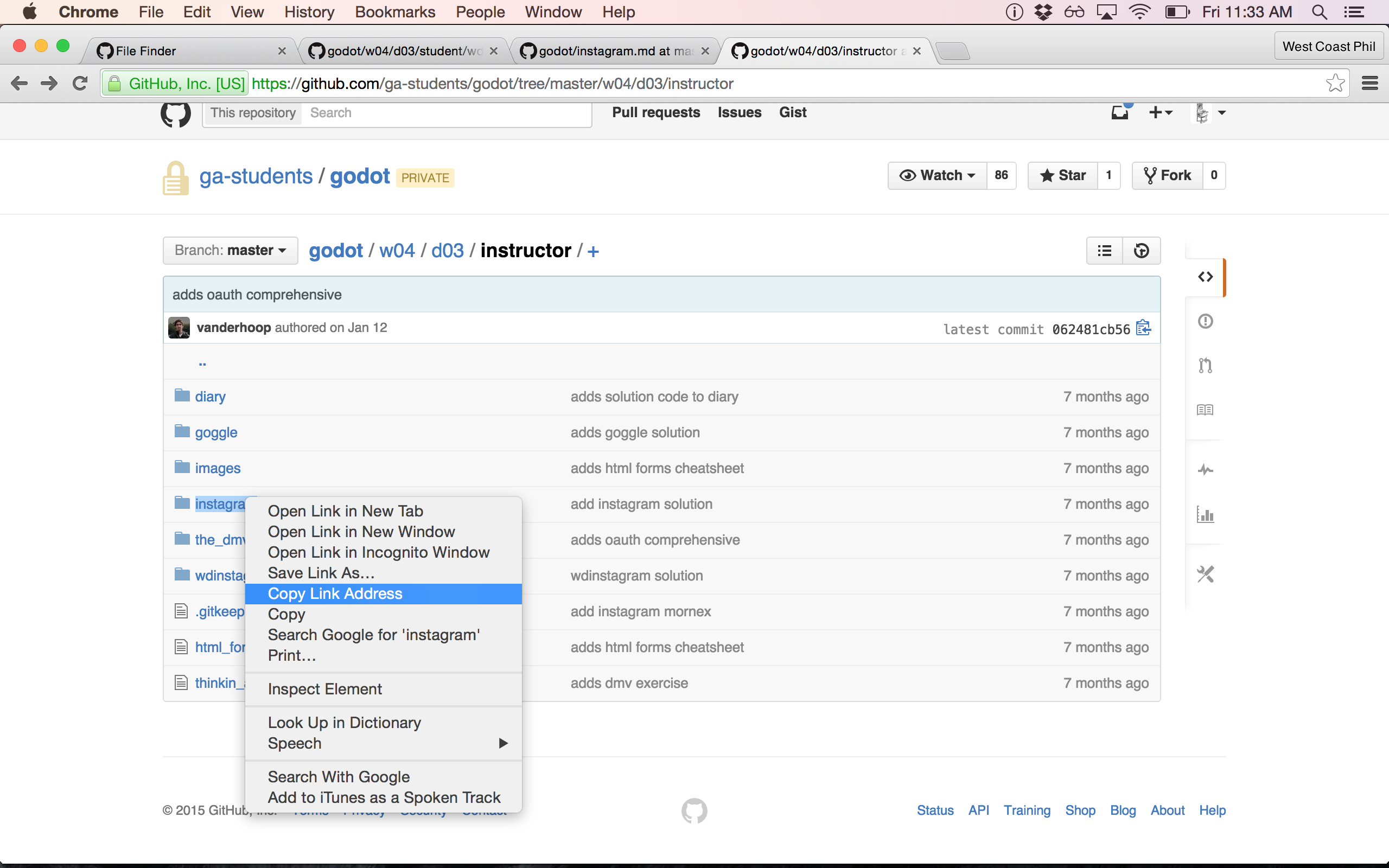Click the notifications inbox icon
This screenshot has height=868, width=1389.
1119,112
